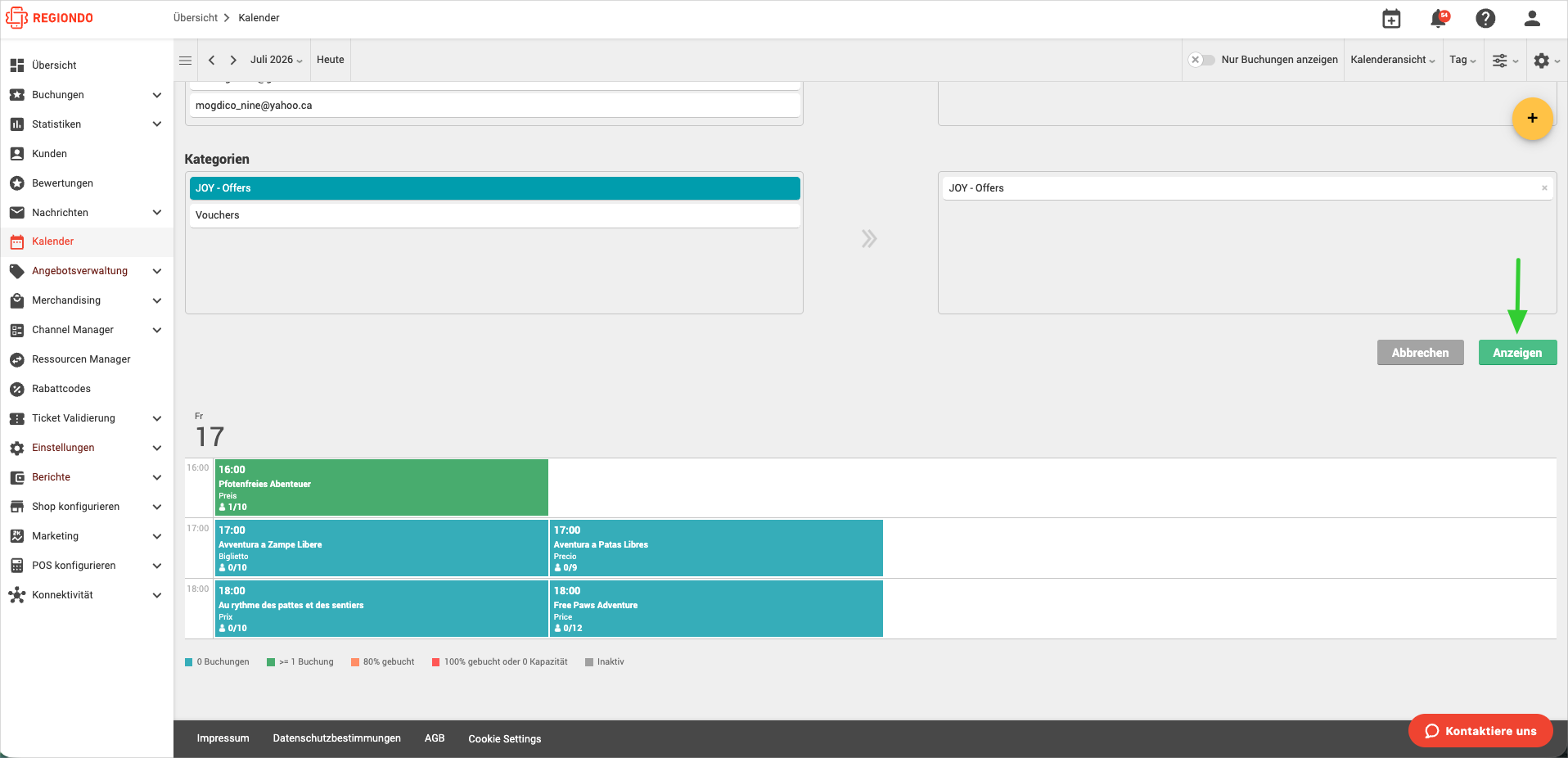This screenshot has width=1568, height=758.
Task: Open the add booking calendar icon
Action: [x=1391, y=19]
